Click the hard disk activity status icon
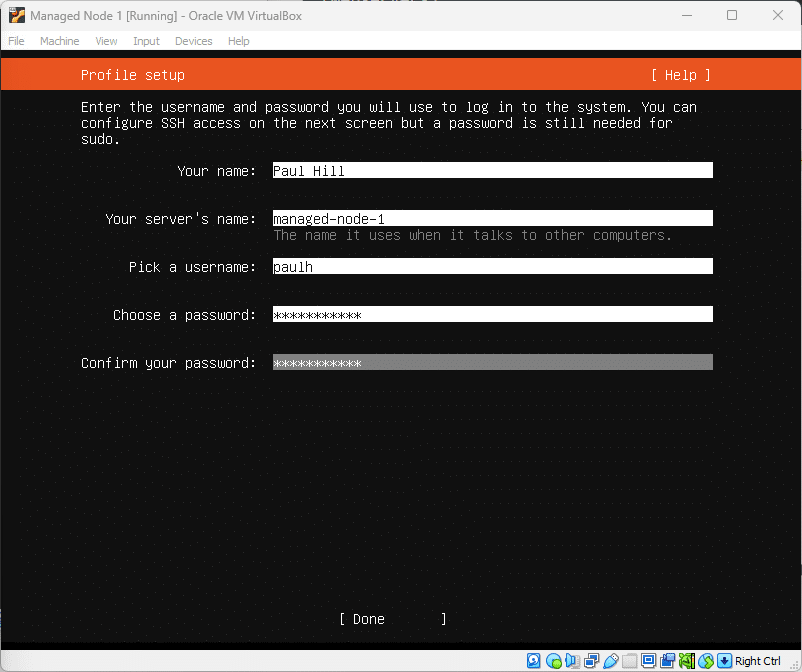The image size is (802, 672). tap(534, 661)
